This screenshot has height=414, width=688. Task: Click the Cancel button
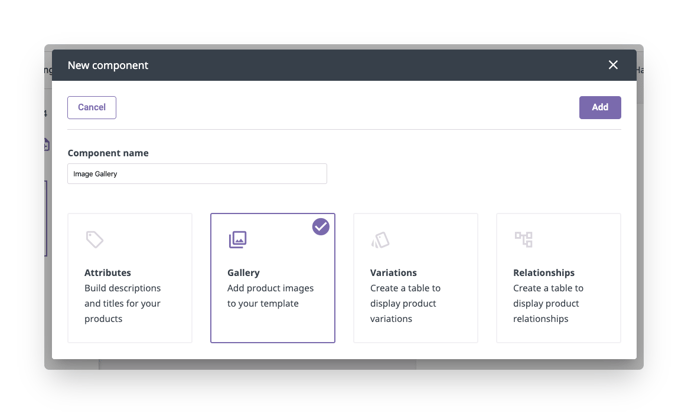click(92, 107)
